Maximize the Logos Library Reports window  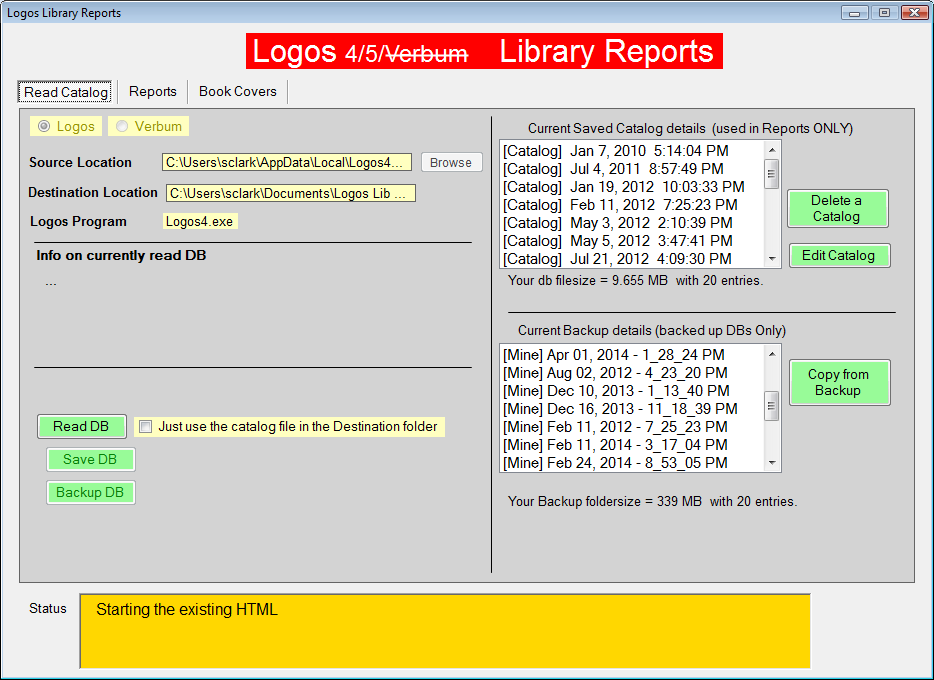point(884,13)
